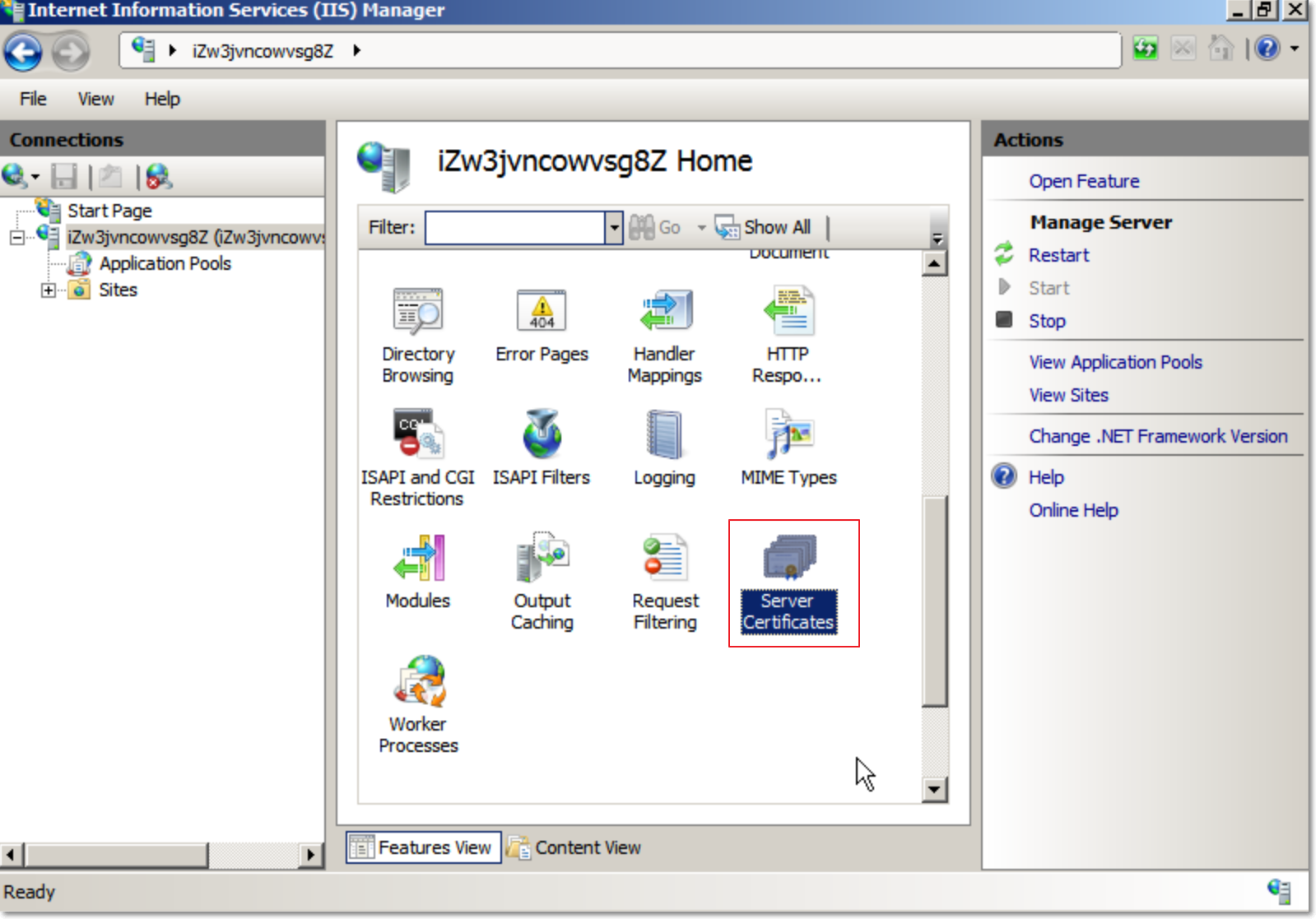1316x919 pixels.
Task: Open the Logging feature
Action: [664, 435]
